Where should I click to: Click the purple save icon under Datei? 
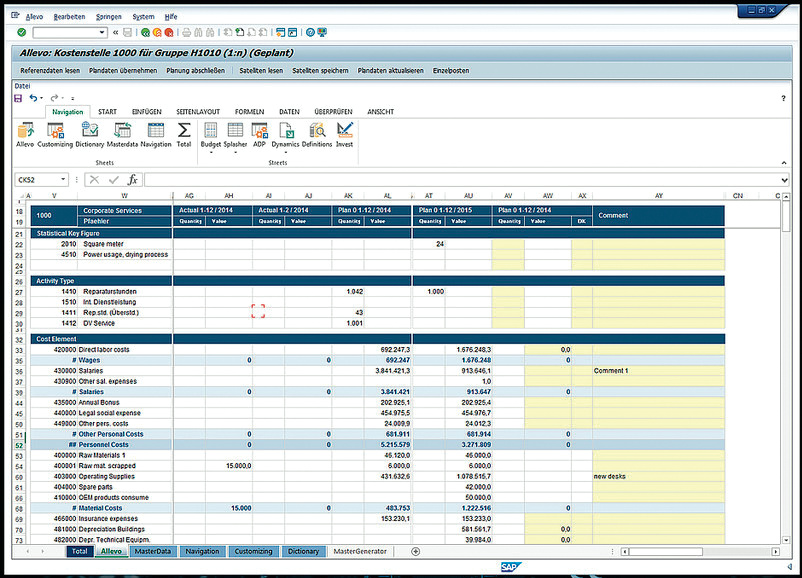click(x=18, y=98)
